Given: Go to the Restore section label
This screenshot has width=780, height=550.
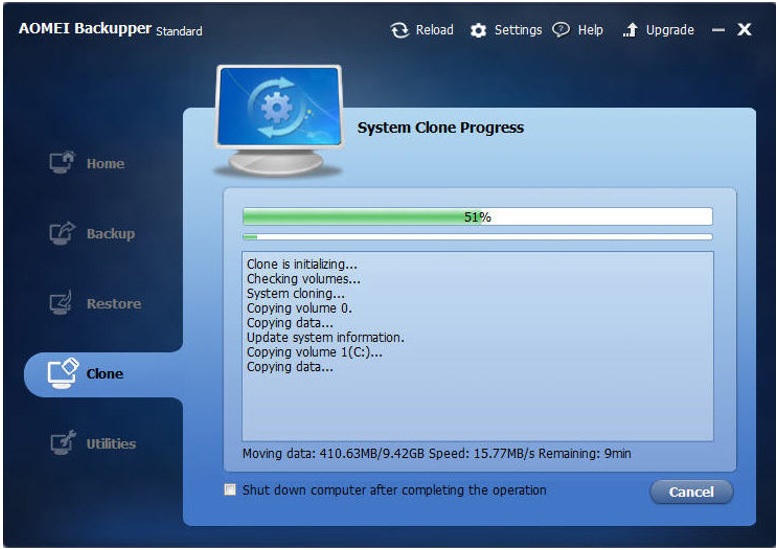Looking at the screenshot, I should click(114, 304).
